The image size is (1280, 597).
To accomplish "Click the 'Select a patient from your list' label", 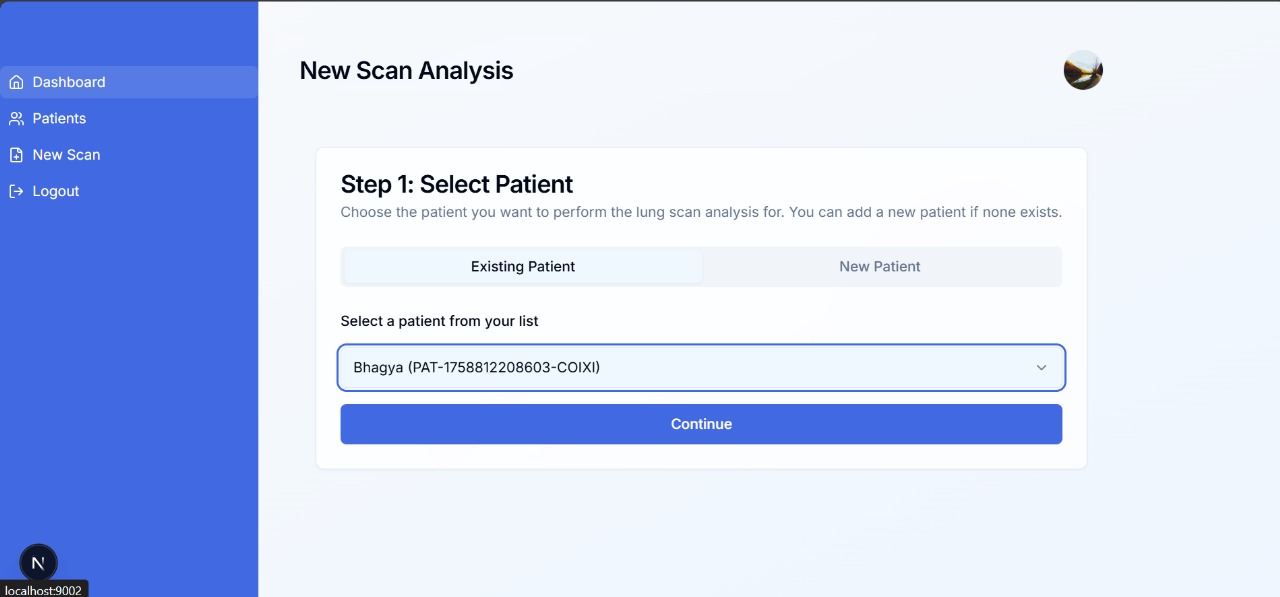I will pyautogui.click(x=439, y=321).
